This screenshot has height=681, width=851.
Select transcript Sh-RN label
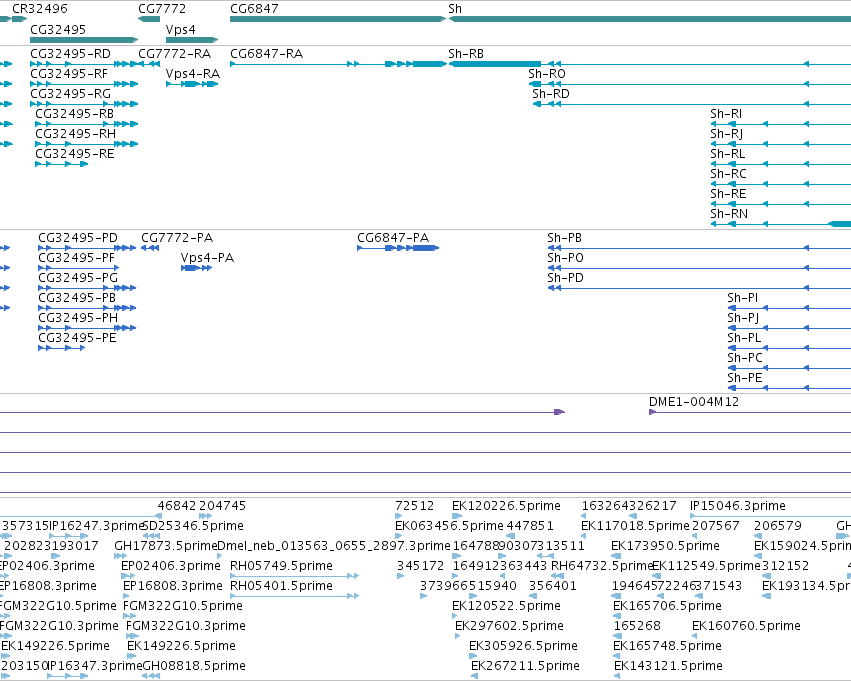(x=729, y=214)
